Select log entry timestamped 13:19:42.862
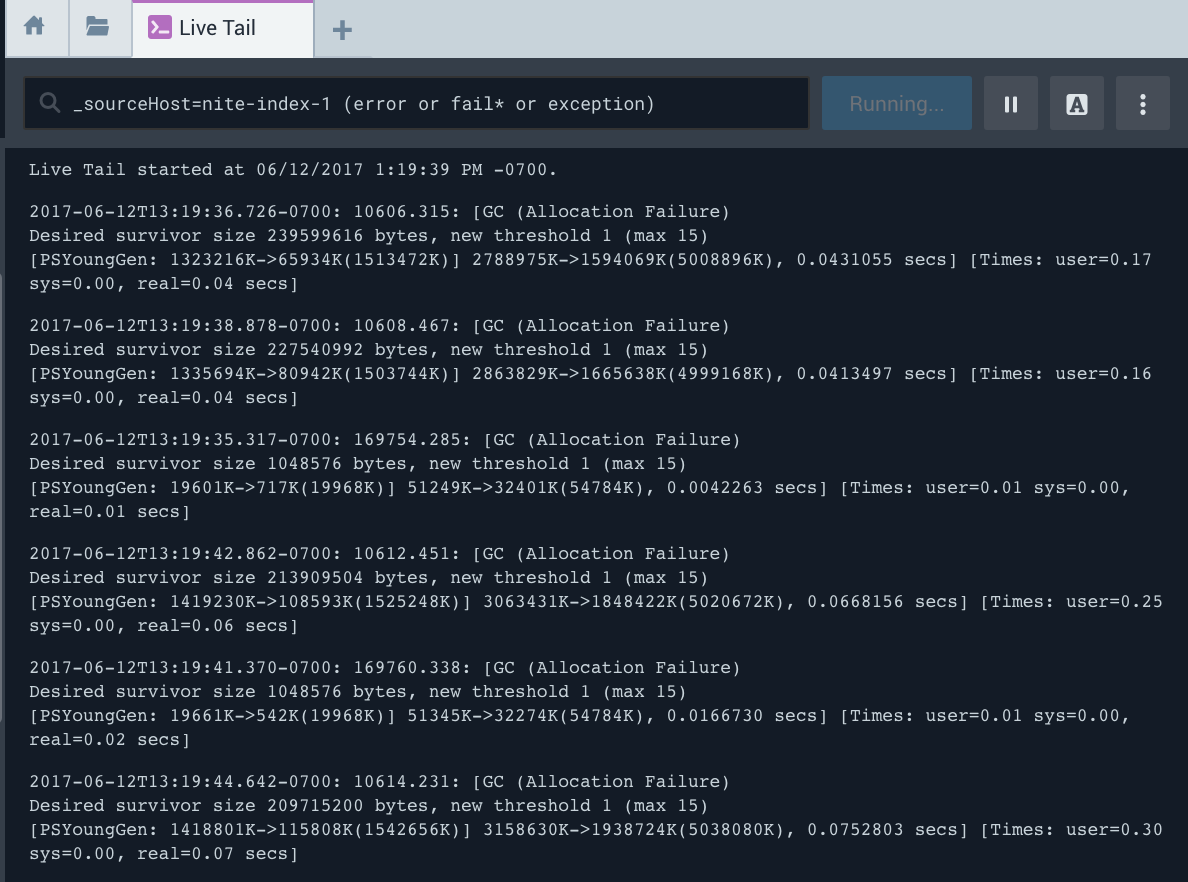Viewport: 1188px width, 882px height. (x=380, y=554)
